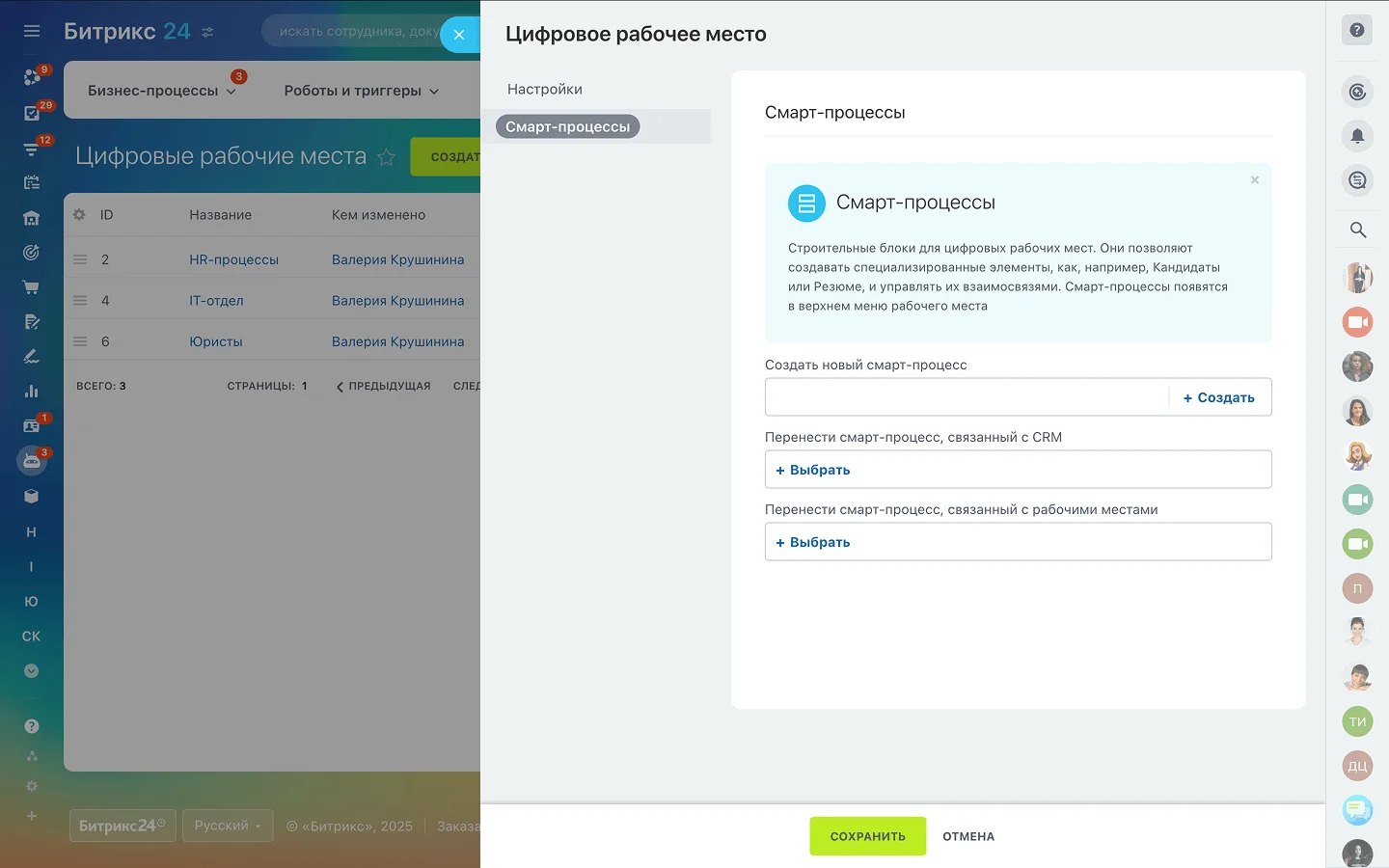The height and width of the screenshot is (868, 1389).
Task: Open the CoPilot sparkle icon in right panel
Action: 1357,92
